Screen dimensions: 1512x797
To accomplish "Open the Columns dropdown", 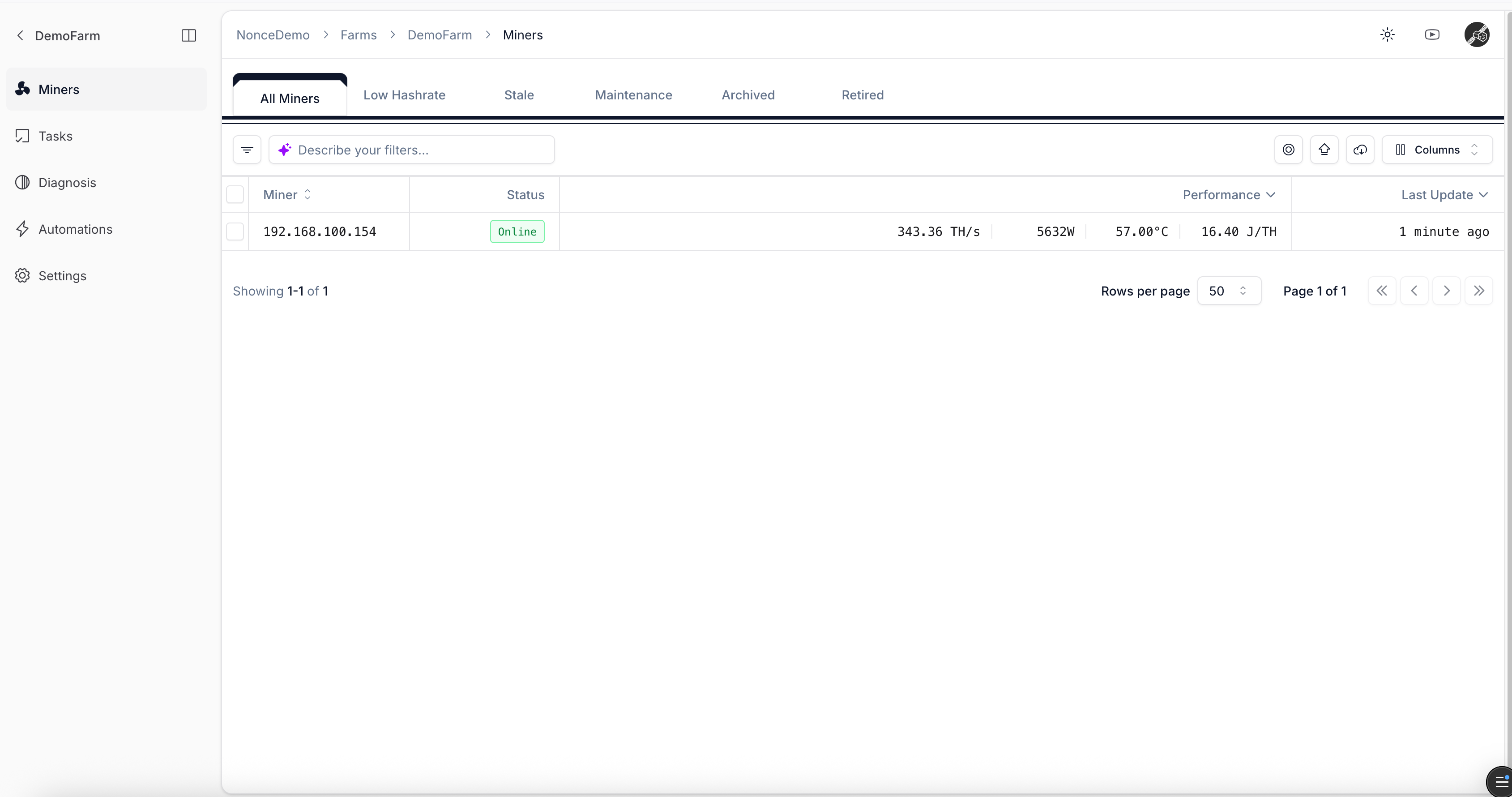I will pos(1436,150).
